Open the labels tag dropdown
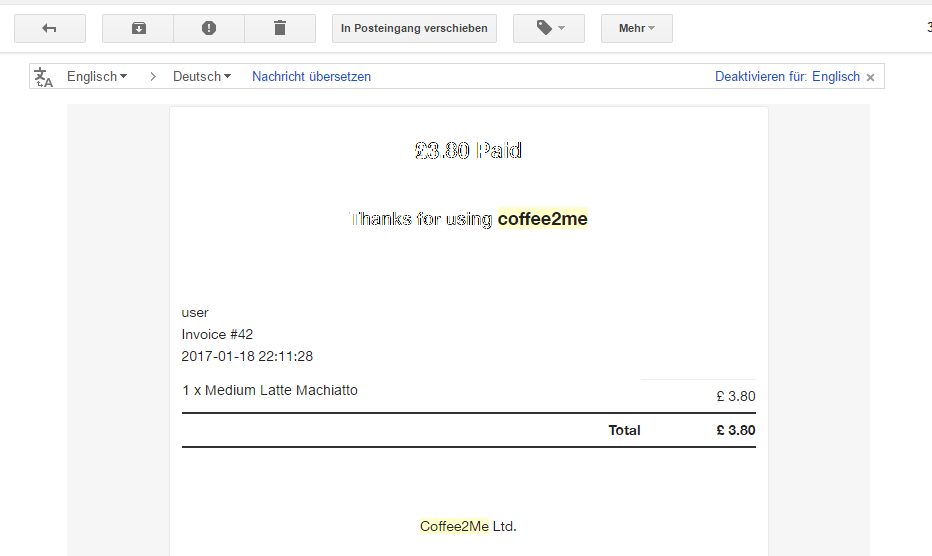Screen dimensions: 932x556 [549, 29]
